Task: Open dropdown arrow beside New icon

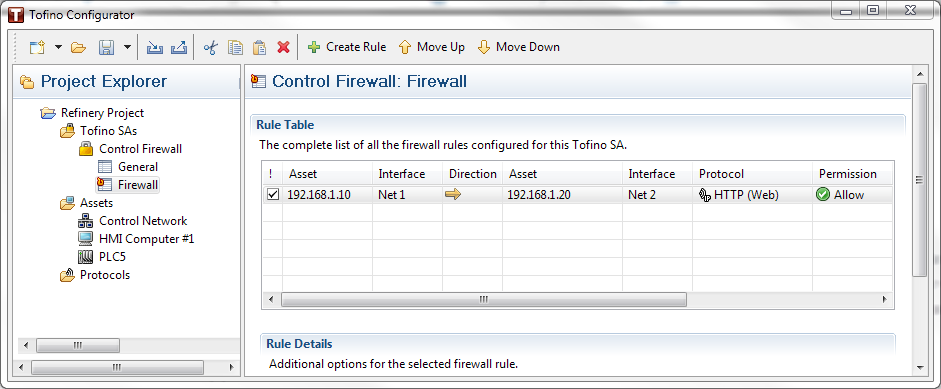Action: click(x=58, y=47)
